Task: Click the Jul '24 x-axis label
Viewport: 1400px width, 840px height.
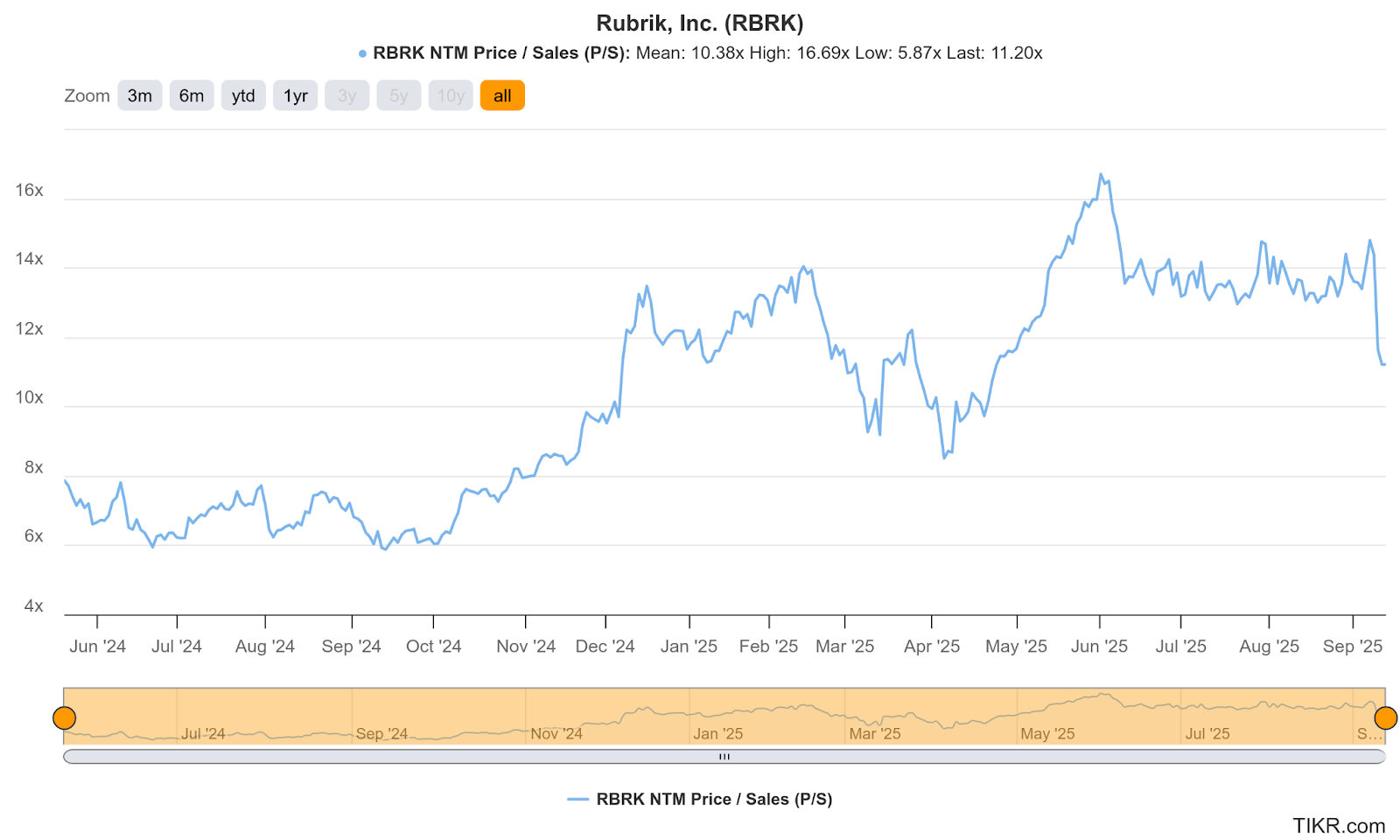Action: pos(177,646)
